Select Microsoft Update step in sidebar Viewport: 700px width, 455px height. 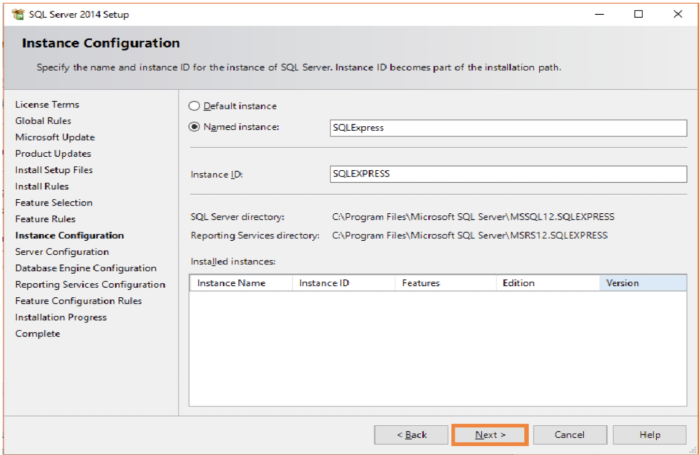(x=55, y=137)
